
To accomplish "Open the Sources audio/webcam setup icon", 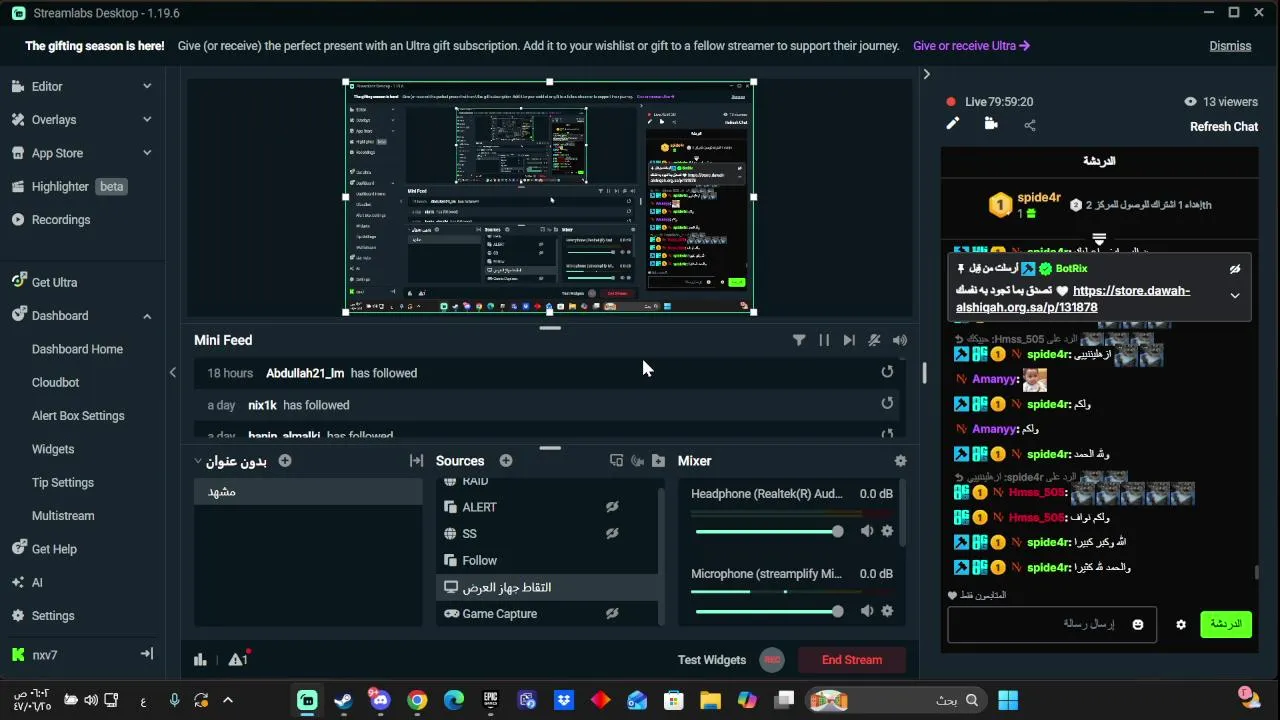I will tap(637, 461).
